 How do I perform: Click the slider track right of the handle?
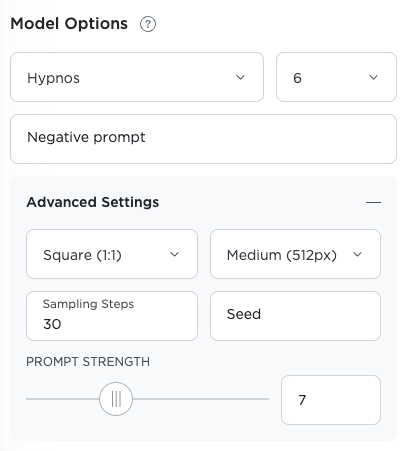[201, 399]
